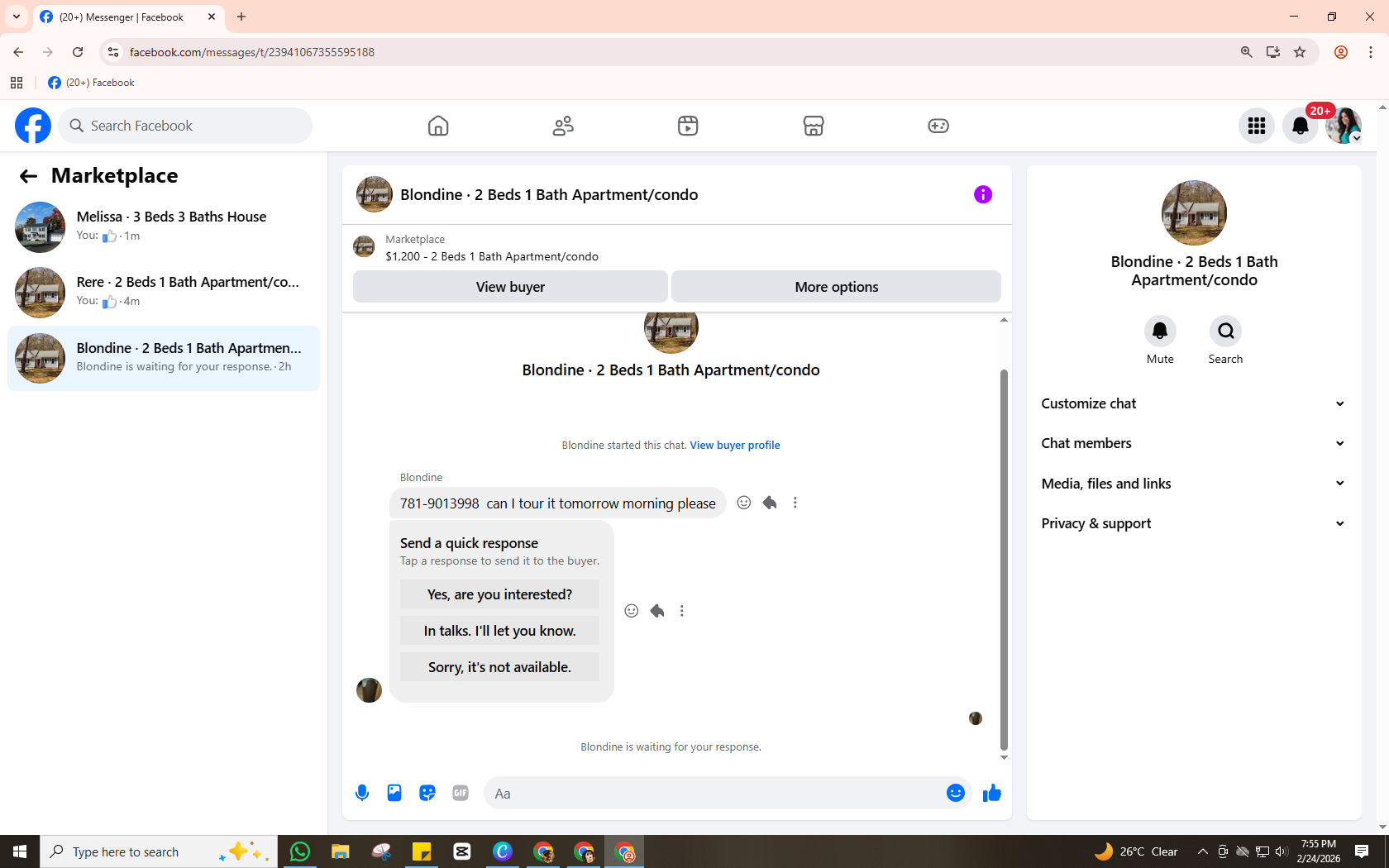Click the View buyer button
Image resolution: width=1389 pixels, height=868 pixels.
tap(510, 287)
